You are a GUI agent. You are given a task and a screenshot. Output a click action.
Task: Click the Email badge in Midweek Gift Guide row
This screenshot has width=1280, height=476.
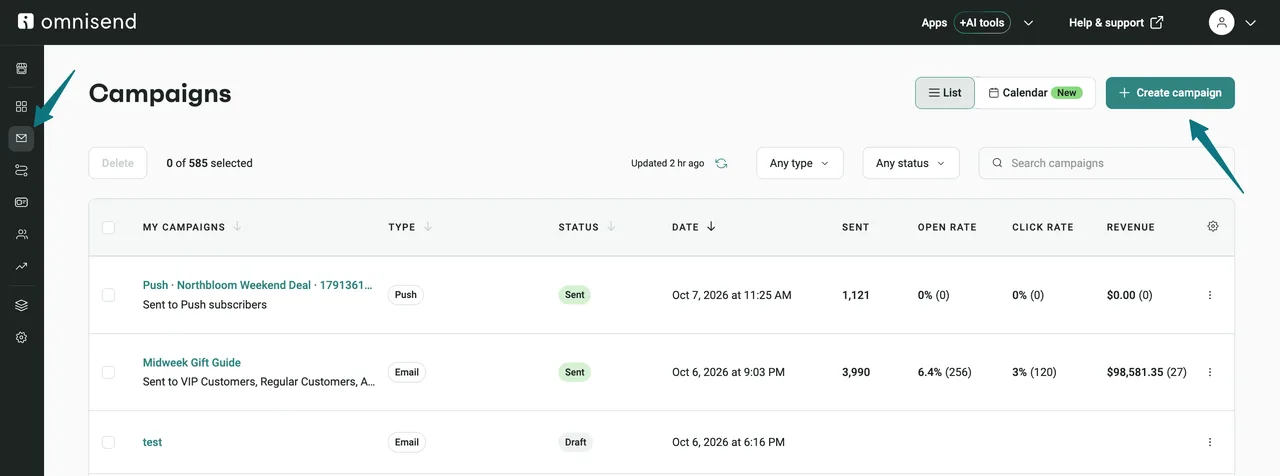click(407, 372)
